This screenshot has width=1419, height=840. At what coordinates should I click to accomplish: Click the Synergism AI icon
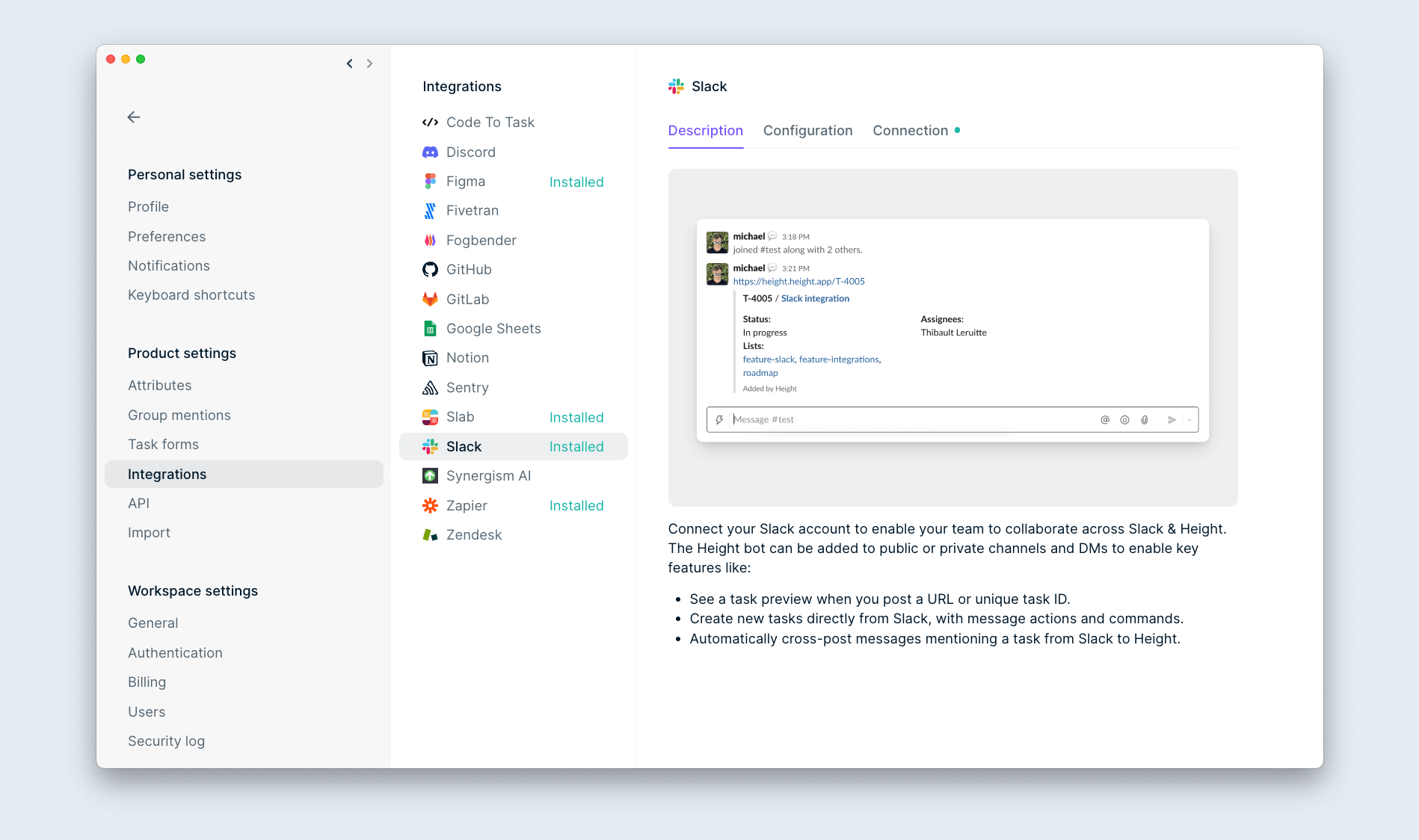(430, 476)
